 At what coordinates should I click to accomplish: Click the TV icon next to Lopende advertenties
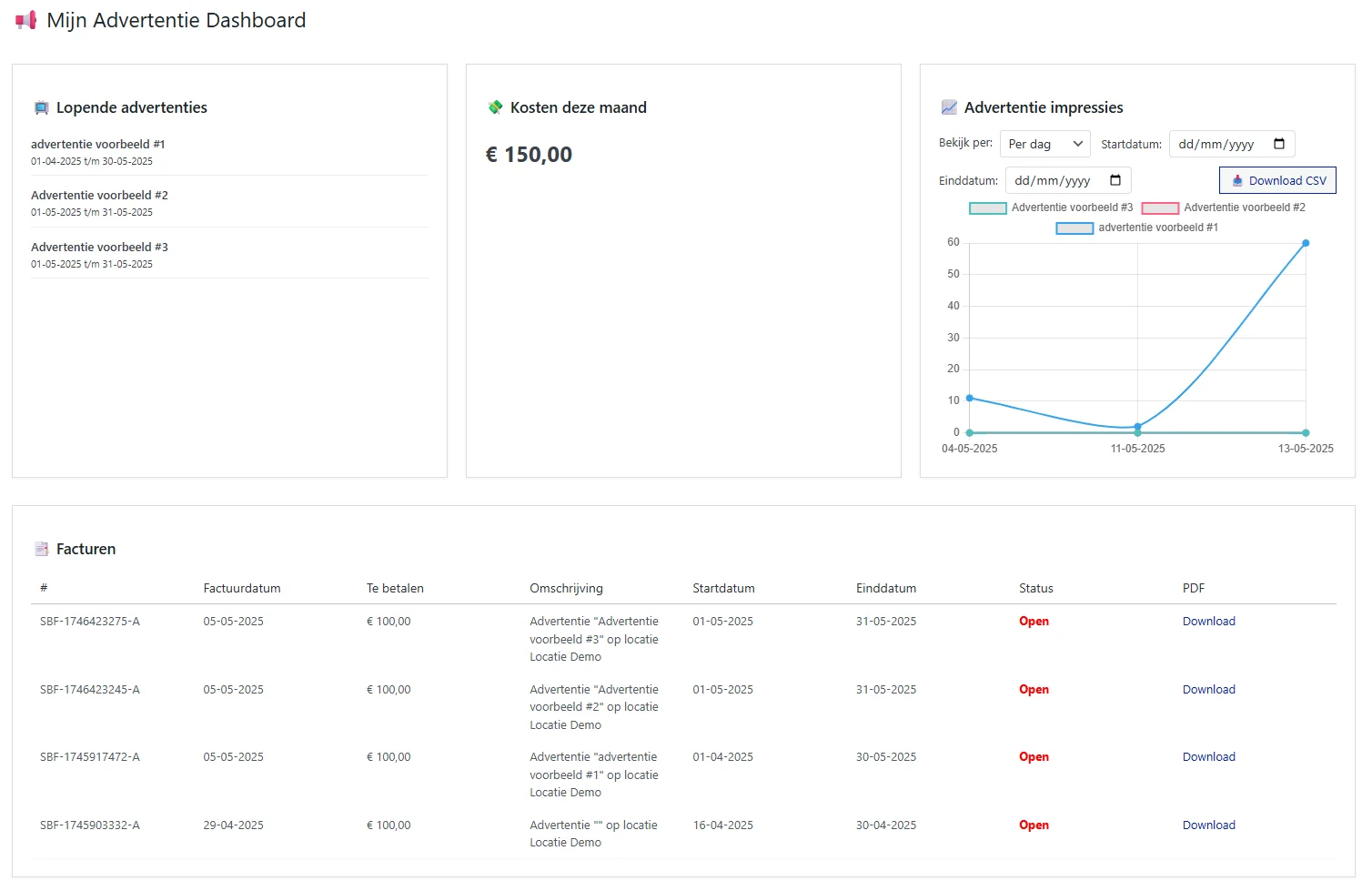point(41,107)
